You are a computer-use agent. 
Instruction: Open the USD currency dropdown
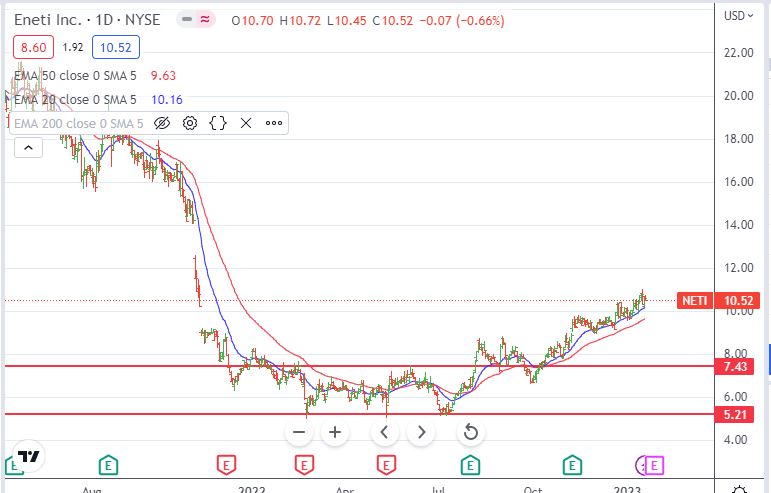click(x=739, y=16)
